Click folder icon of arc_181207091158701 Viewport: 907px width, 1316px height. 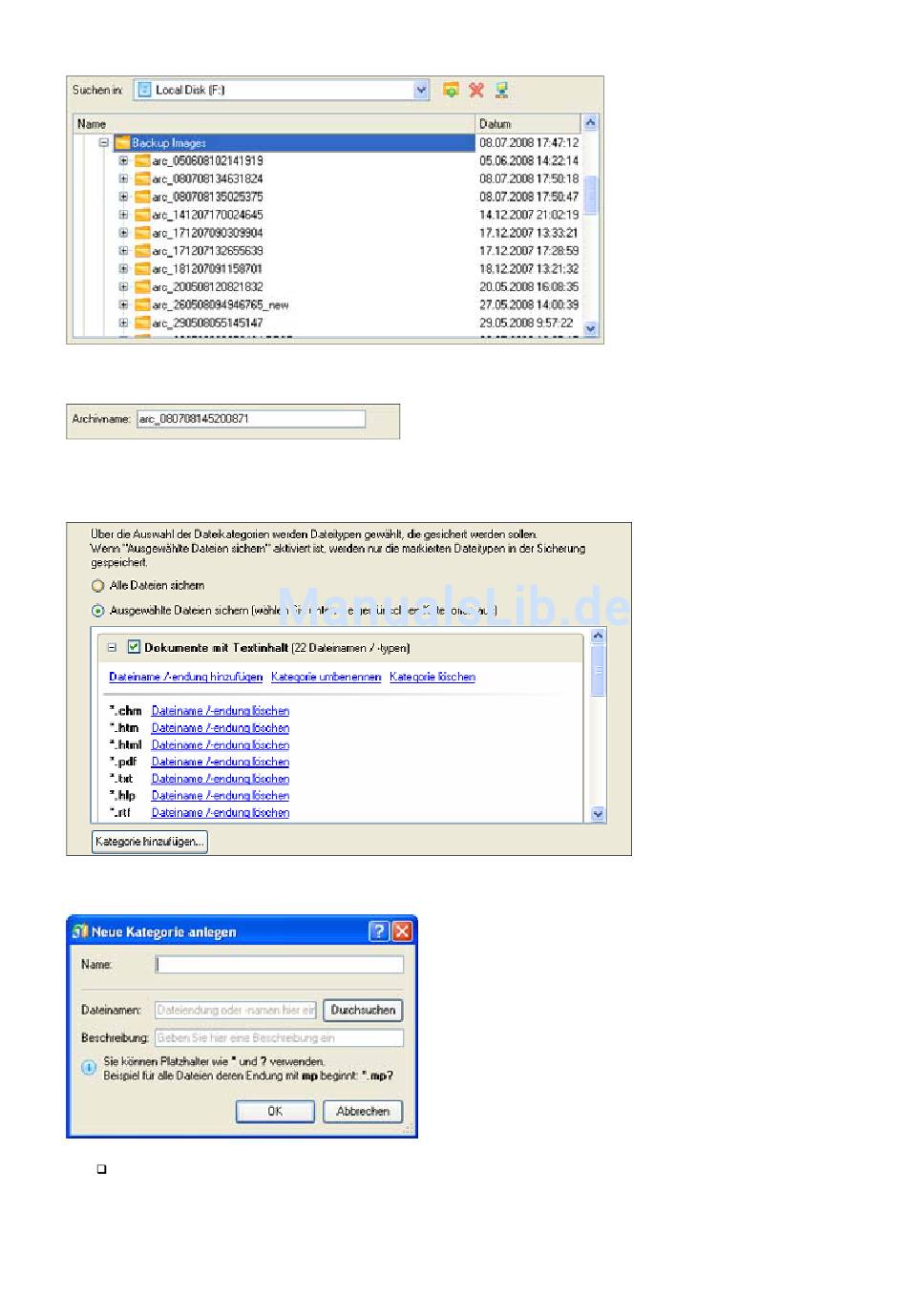coord(142,269)
